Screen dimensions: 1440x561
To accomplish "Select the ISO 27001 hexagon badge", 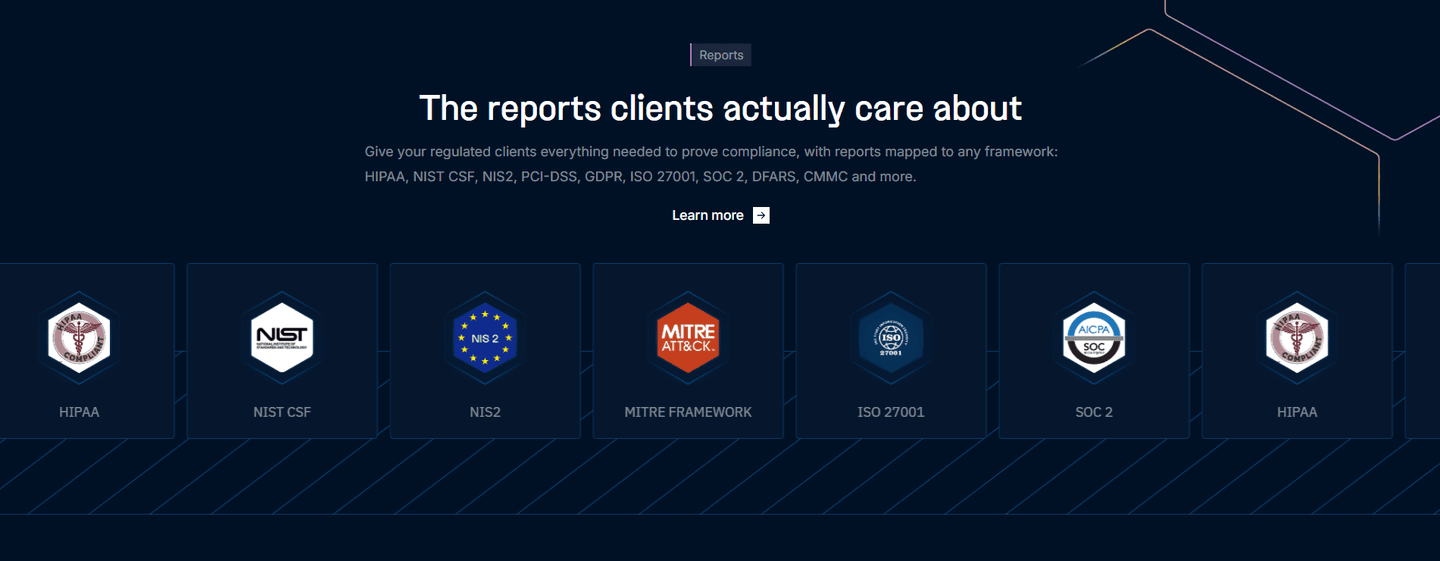I will tap(891, 337).
